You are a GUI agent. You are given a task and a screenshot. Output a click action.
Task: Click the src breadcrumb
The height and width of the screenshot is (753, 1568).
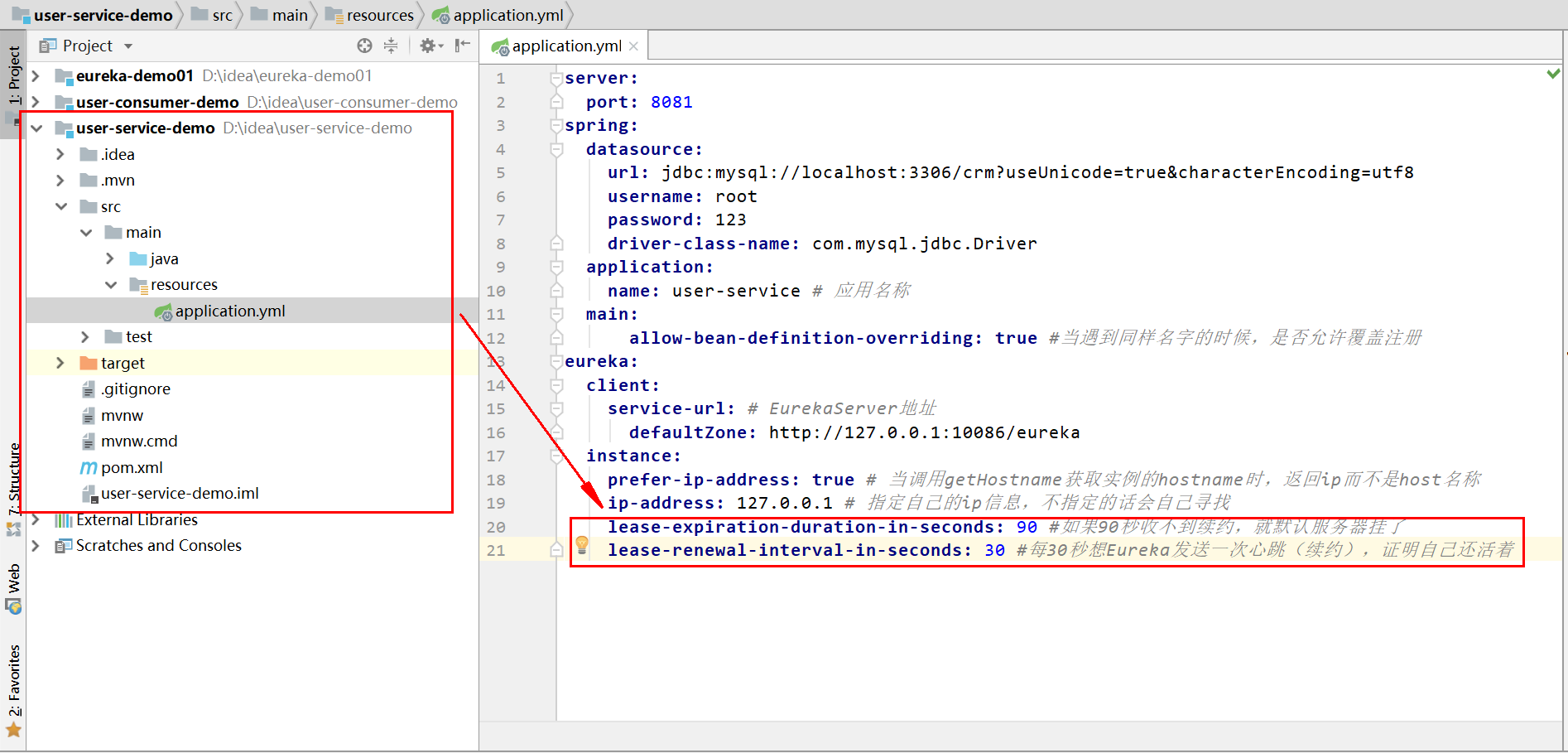213,15
